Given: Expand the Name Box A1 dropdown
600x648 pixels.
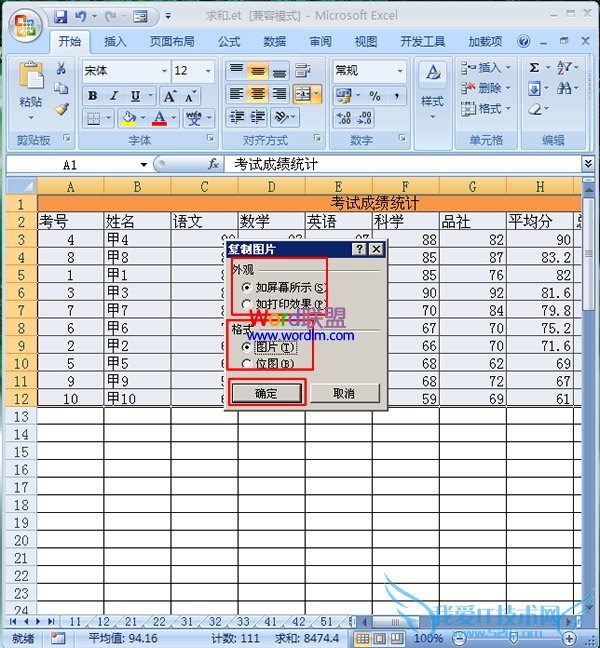Looking at the screenshot, I should pos(143,164).
